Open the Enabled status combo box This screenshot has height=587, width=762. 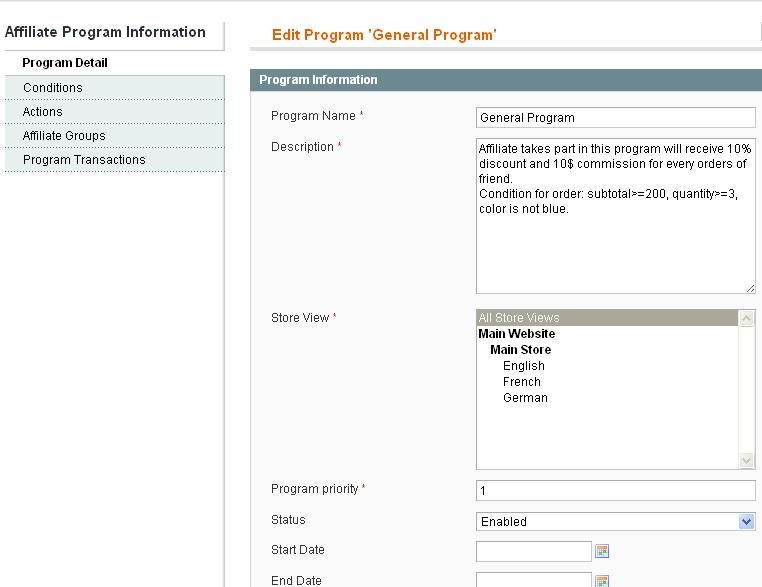[616, 521]
